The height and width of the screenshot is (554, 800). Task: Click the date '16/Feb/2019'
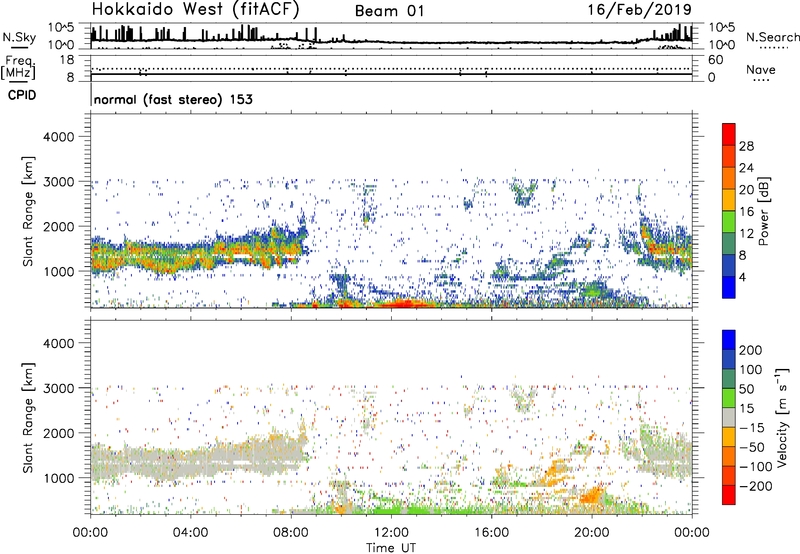pos(639,10)
